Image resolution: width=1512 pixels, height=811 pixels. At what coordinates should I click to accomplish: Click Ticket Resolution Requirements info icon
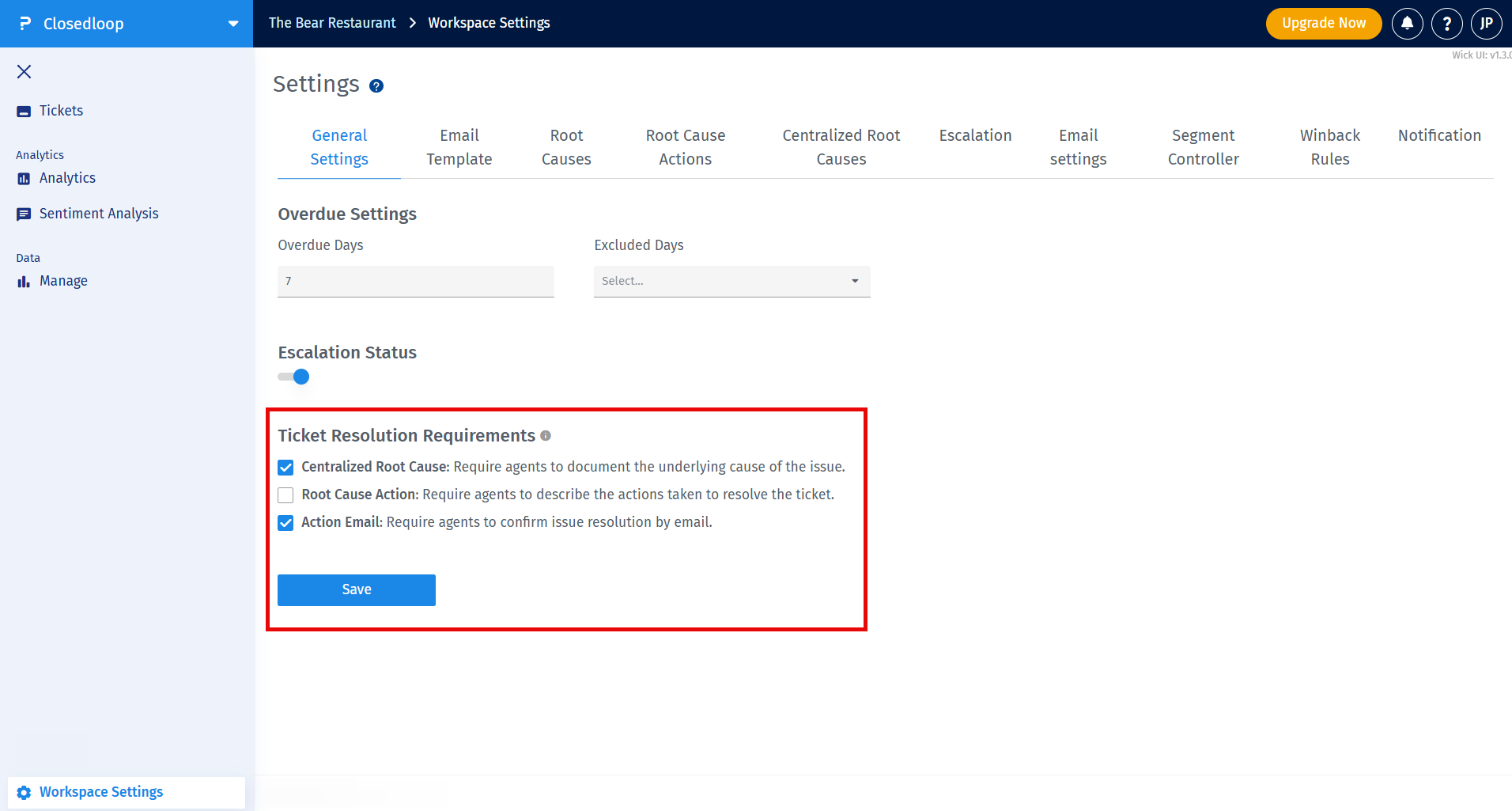click(x=546, y=436)
